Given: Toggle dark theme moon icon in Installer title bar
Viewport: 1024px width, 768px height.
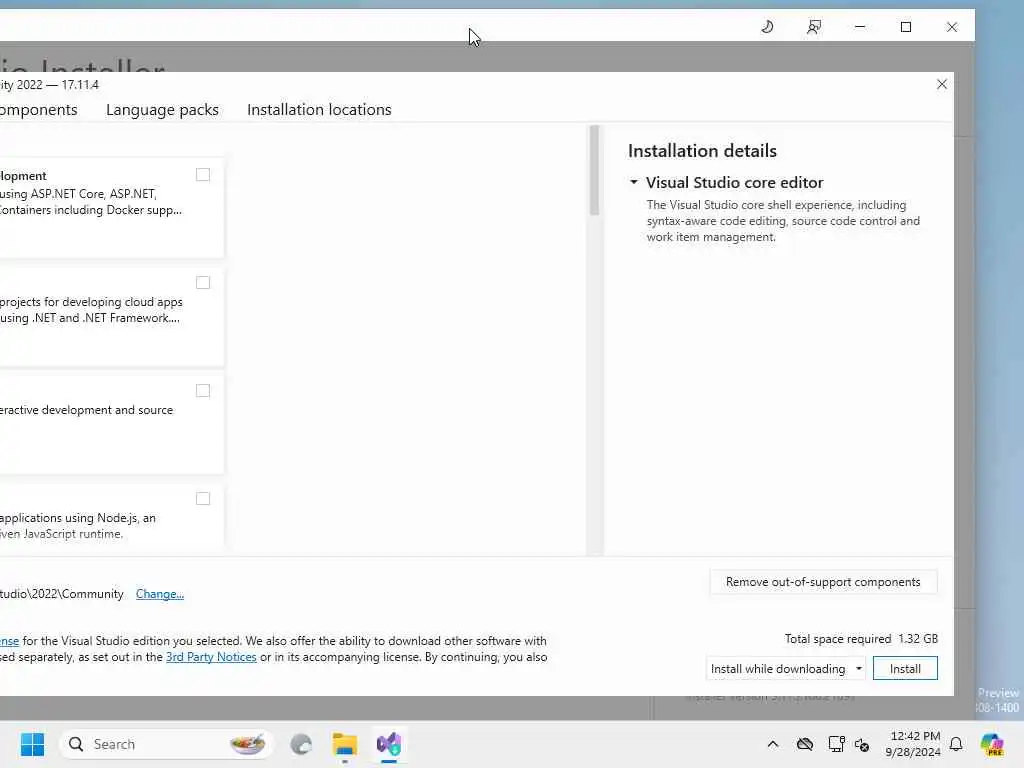Looking at the screenshot, I should click(x=767, y=27).
